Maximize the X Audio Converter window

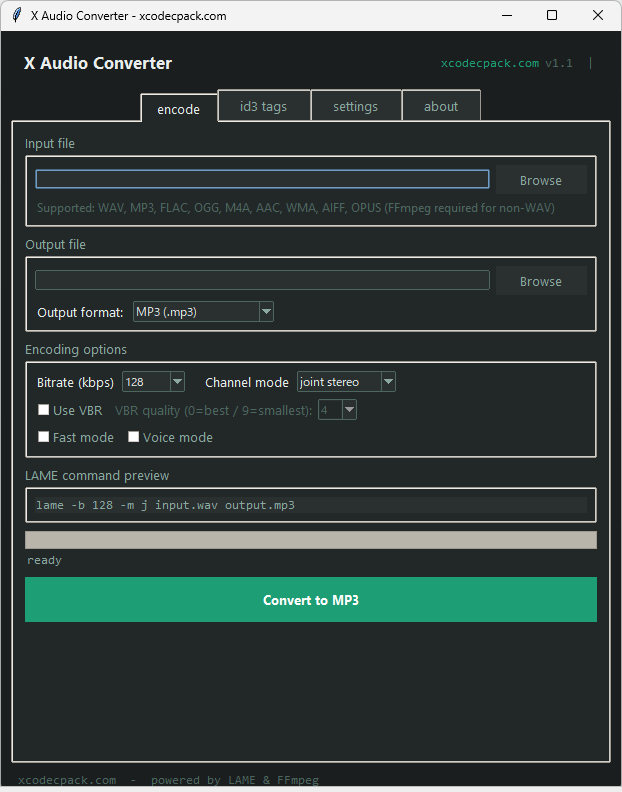552,16
